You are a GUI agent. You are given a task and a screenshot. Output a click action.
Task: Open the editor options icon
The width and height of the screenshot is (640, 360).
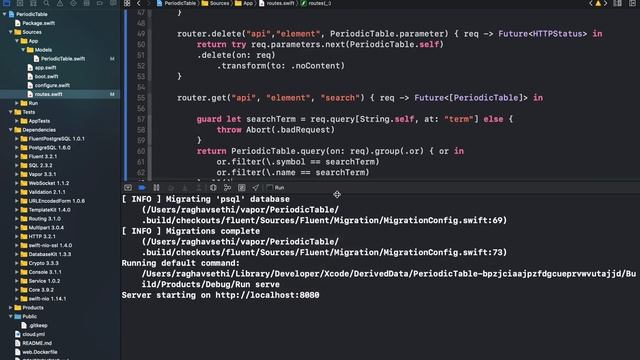click(618, 3)
